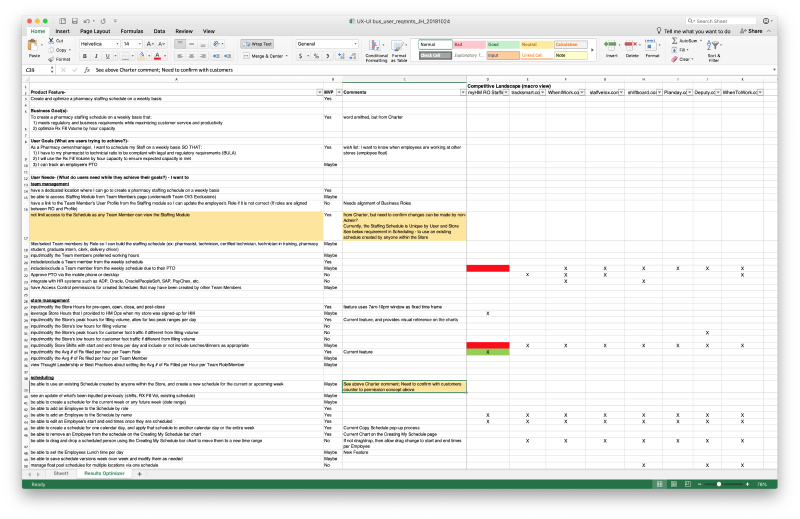Click the percent style icon

(x=316, y=56)
